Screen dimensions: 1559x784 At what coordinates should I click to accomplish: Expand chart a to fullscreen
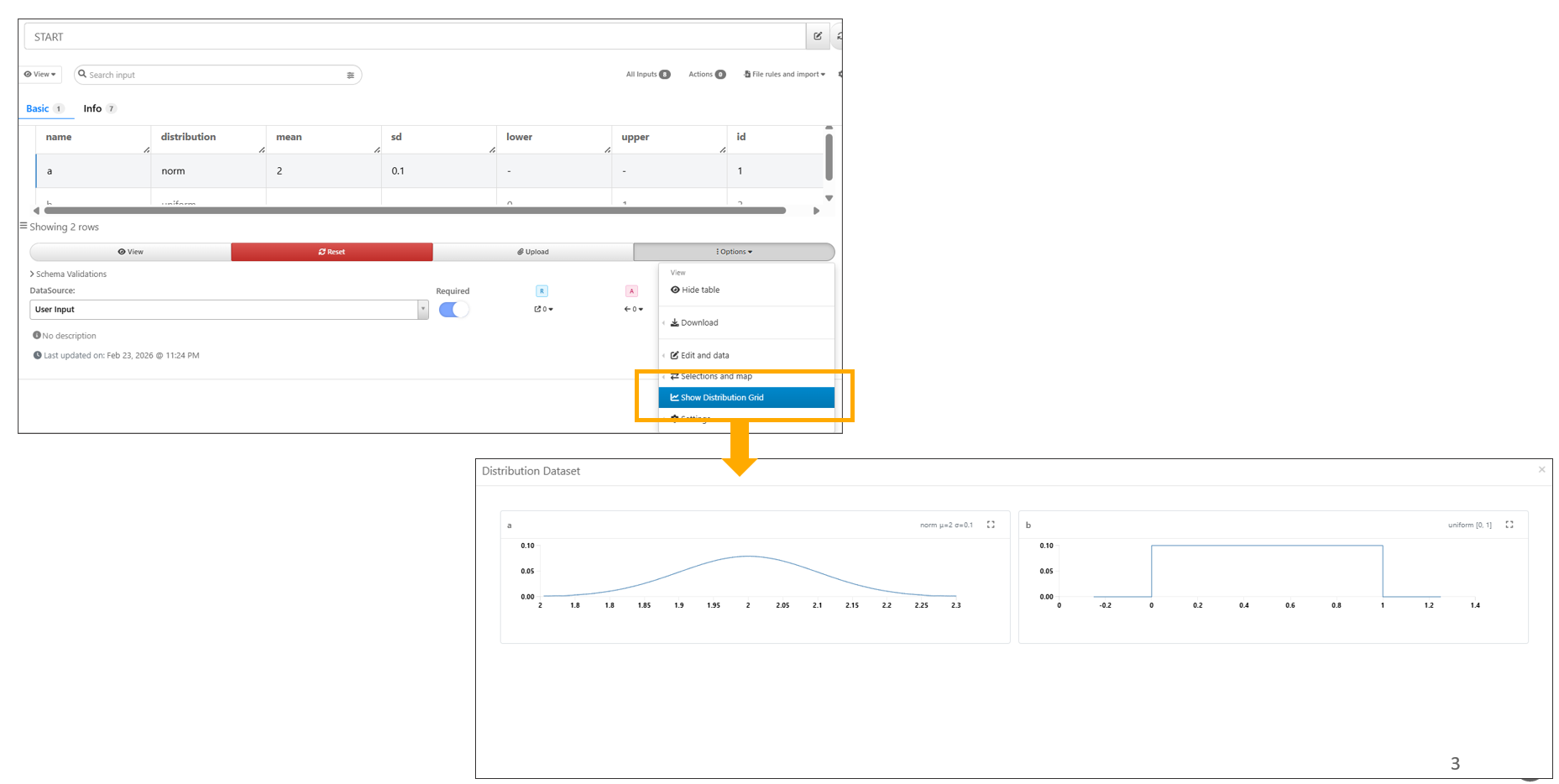991,525
